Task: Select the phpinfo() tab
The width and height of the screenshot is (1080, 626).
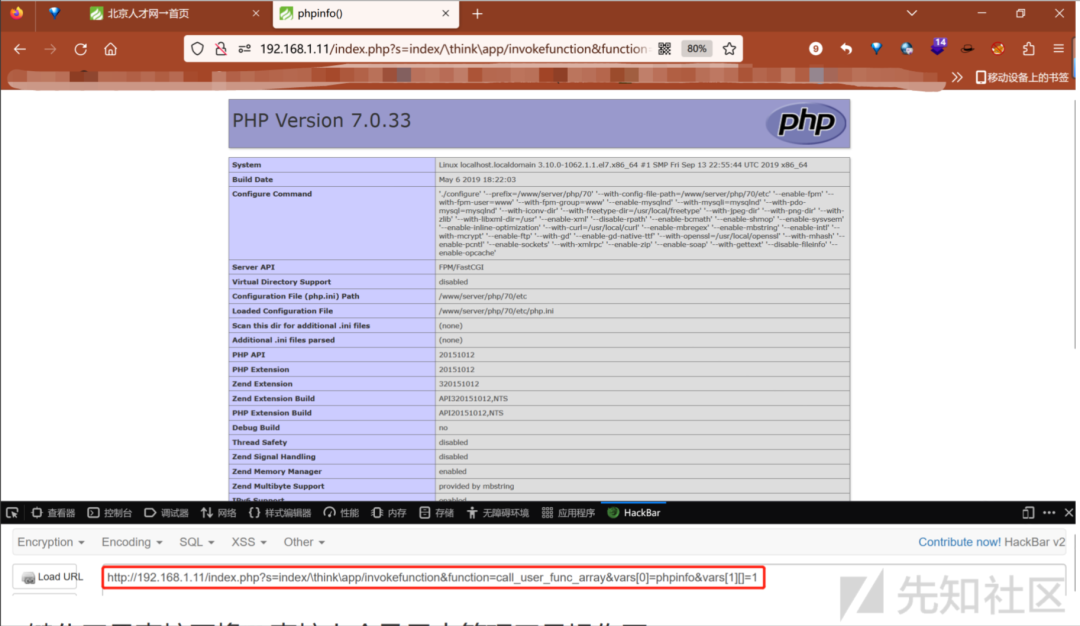Action: click(x=365, y=14)
